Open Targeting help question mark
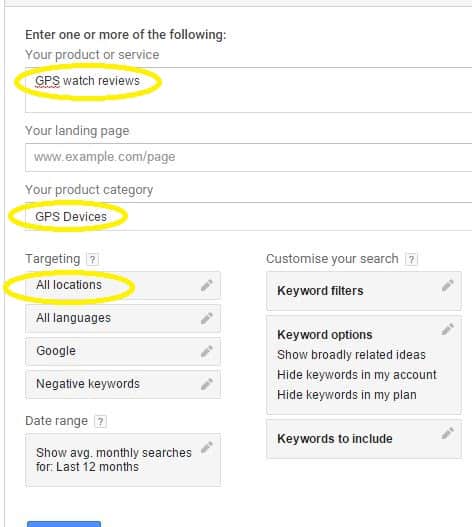 (92, 259)
